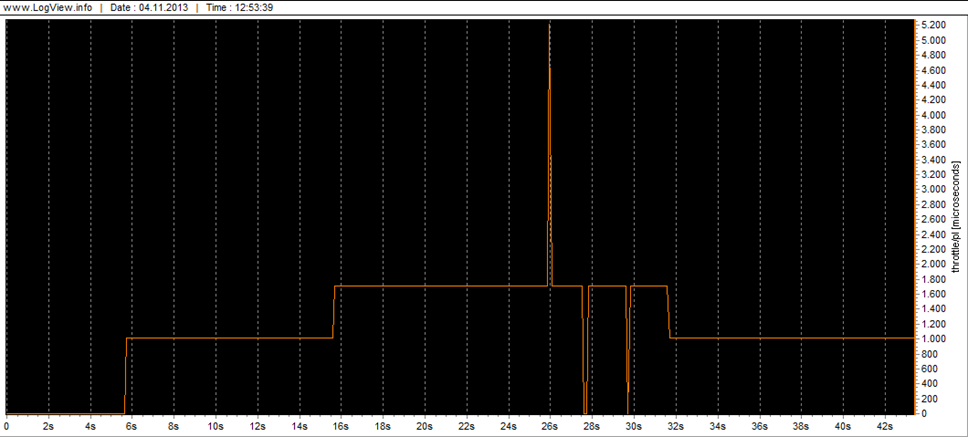
Task: Click the 28s time axis label
Action: (592, 426)
